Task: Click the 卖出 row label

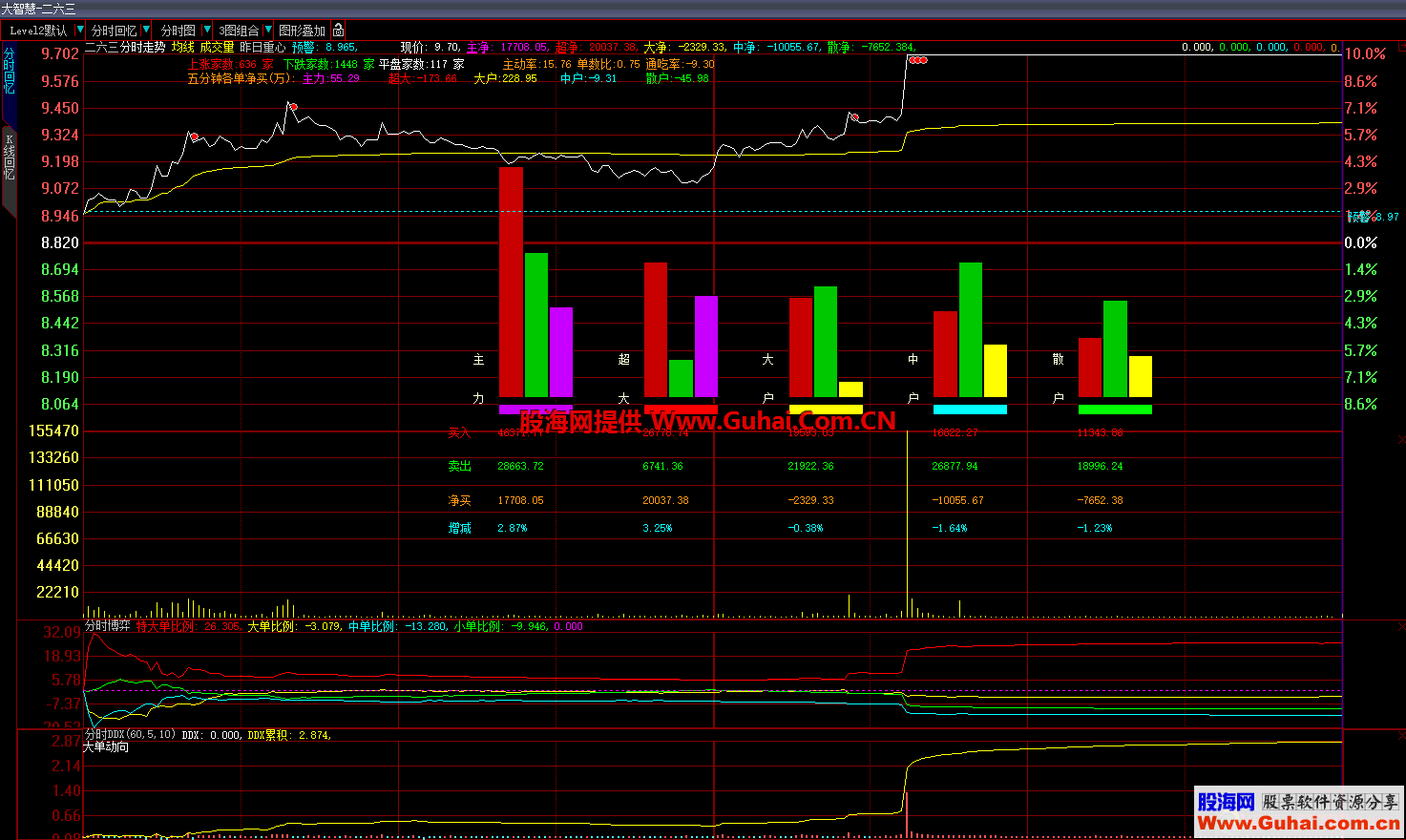Action: (460, 467)
